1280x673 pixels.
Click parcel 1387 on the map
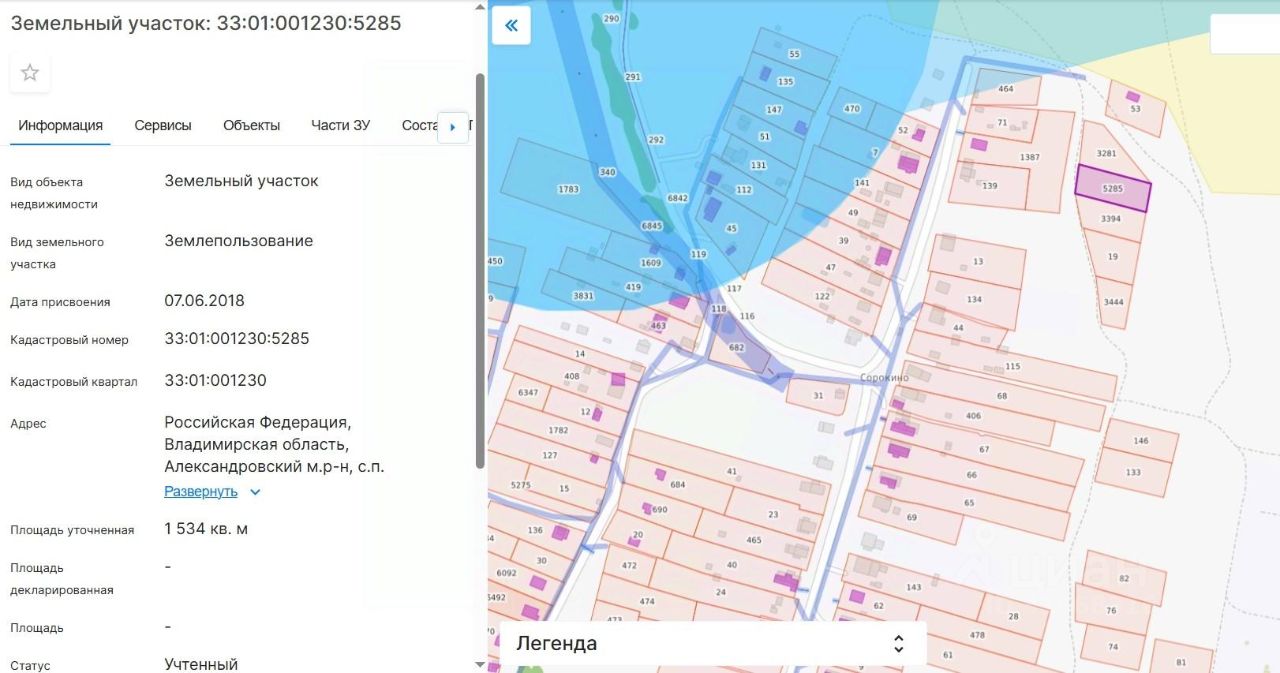(x=1029, y=157)
